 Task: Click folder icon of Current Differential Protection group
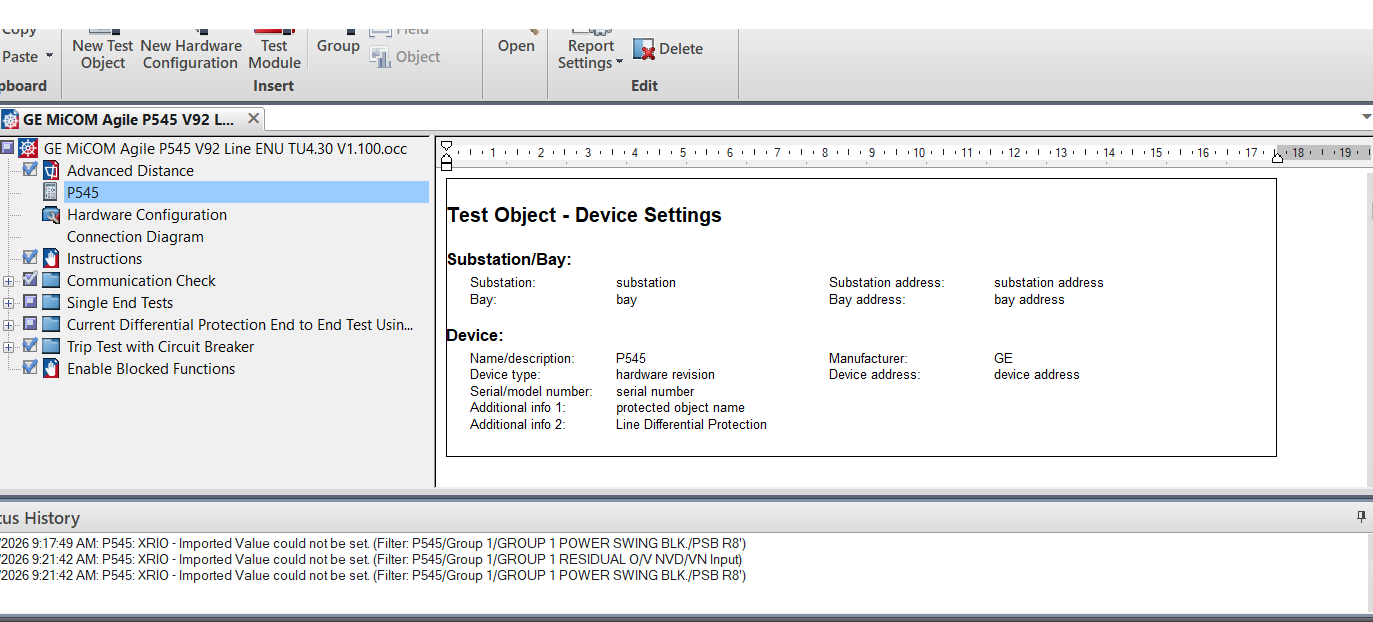50,324
